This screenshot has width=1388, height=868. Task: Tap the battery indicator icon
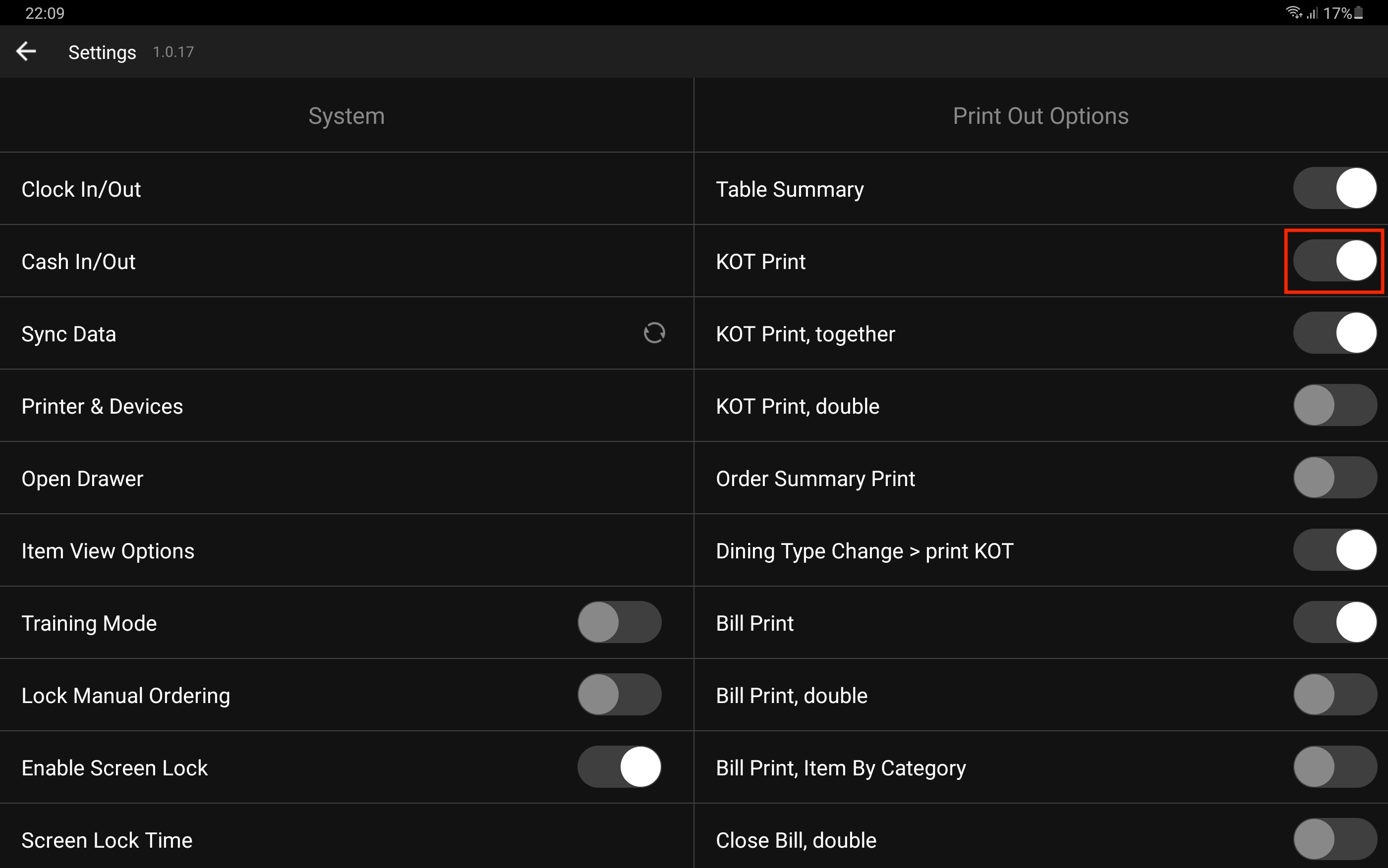1358,12
